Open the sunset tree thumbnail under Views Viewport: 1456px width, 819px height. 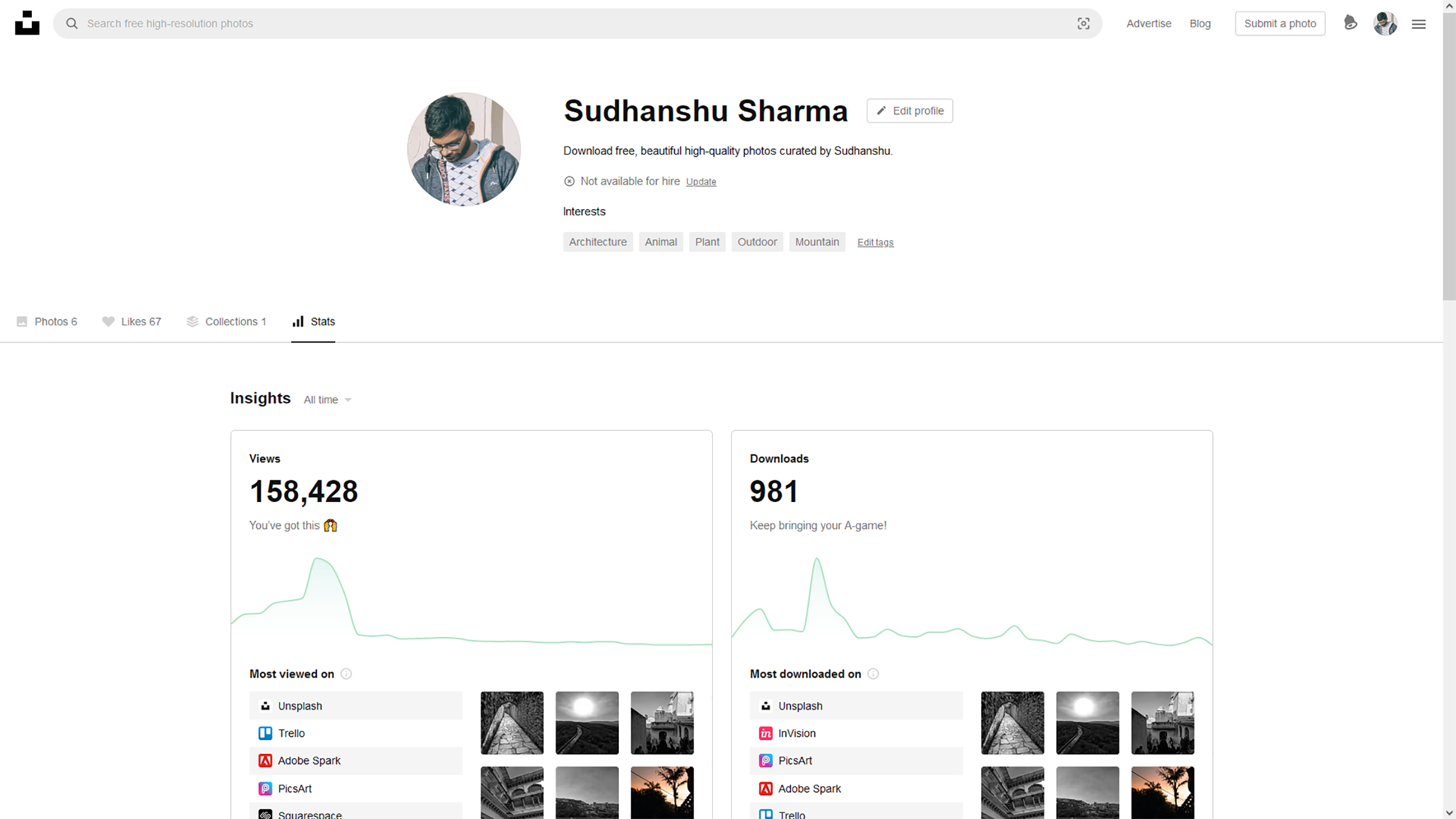(x=661, y=792)
